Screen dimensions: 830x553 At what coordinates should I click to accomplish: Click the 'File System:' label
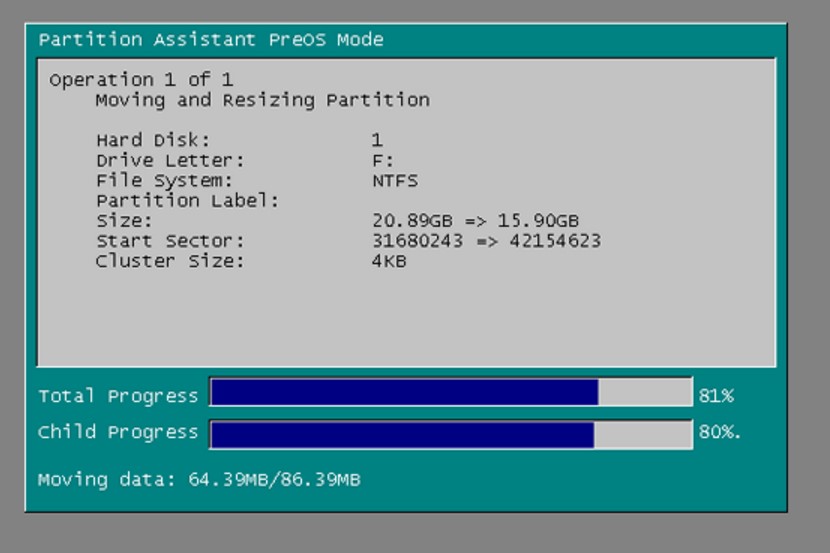point(164,180)
